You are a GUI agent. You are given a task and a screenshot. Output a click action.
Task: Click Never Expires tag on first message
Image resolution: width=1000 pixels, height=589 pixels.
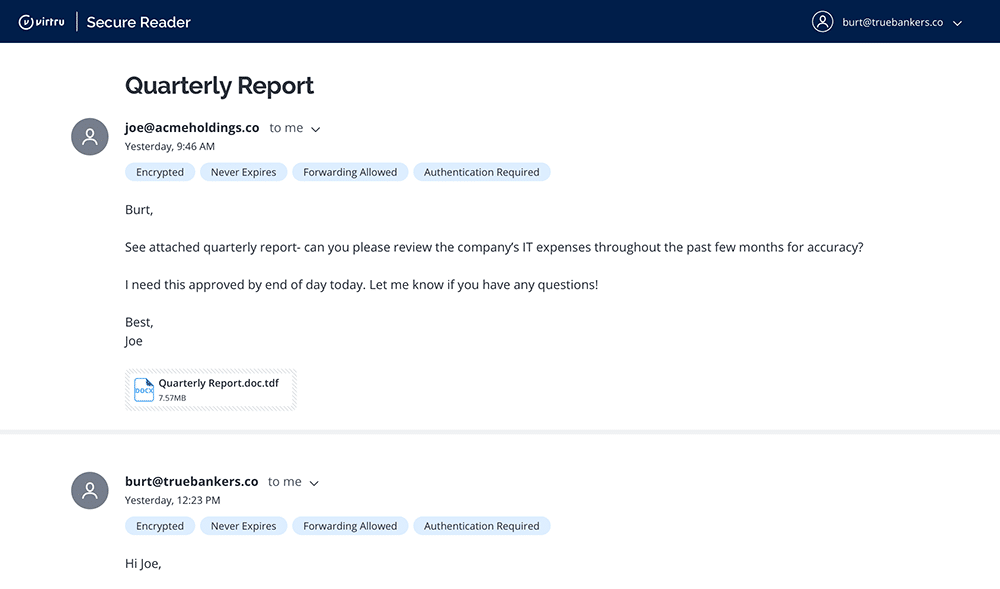[243, 172]
